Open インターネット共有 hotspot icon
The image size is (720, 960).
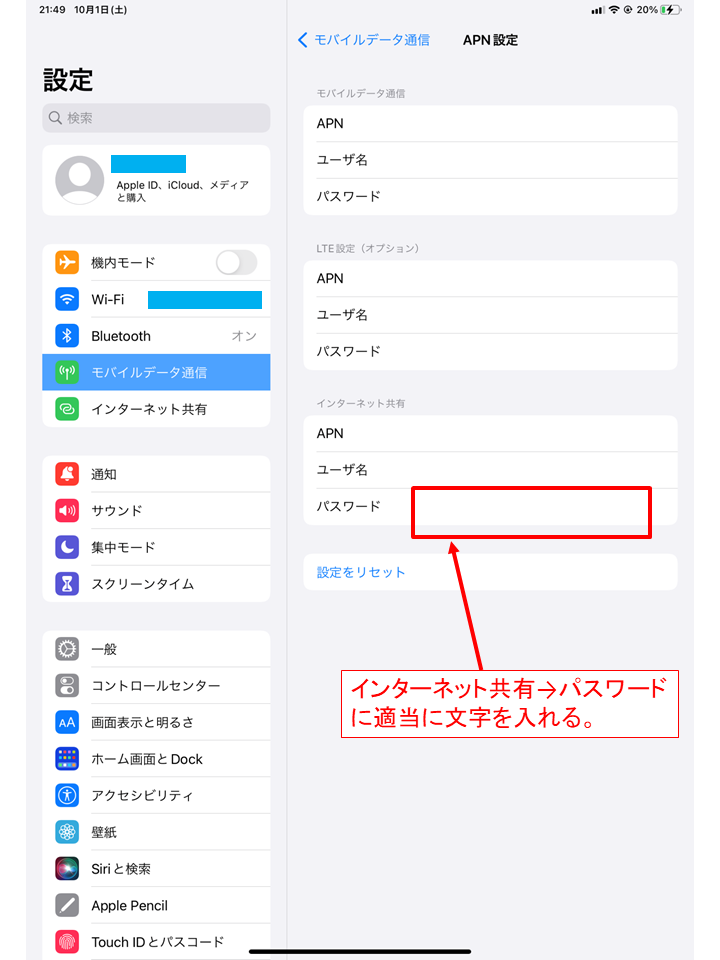pos(67,409)
